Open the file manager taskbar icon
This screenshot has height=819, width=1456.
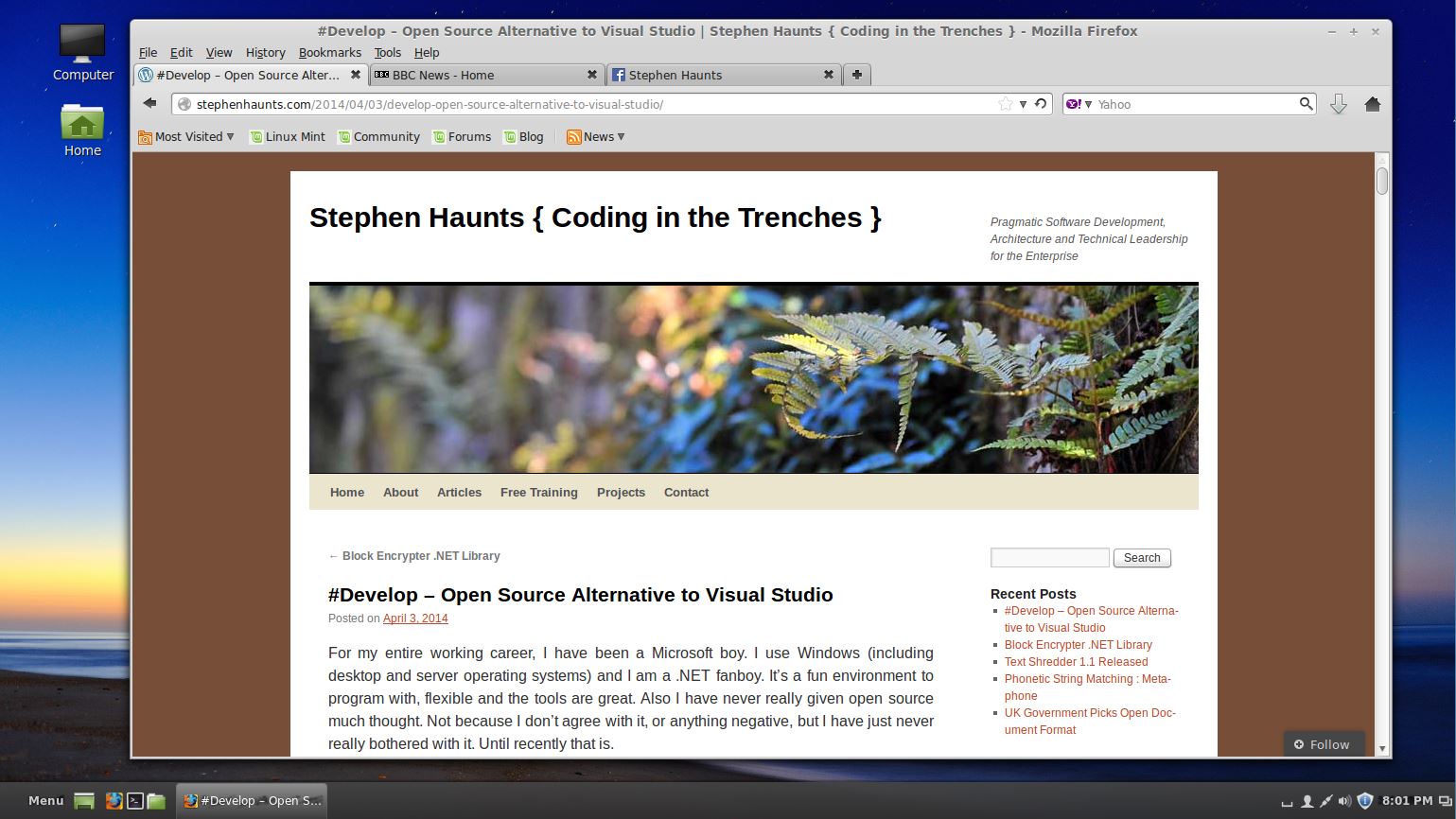pos(156,801)
